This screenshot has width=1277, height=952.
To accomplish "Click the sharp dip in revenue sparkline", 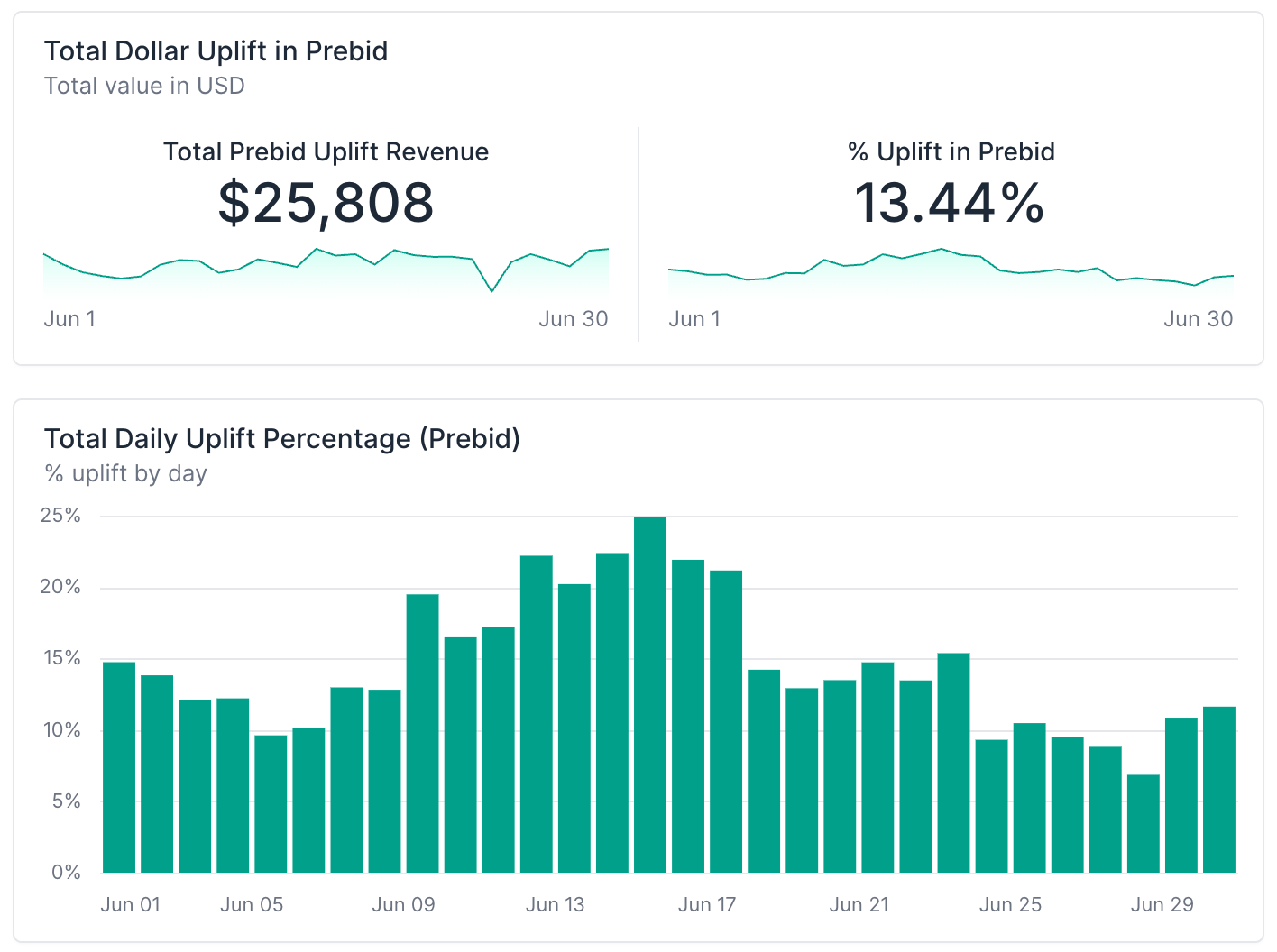I will pos(492,290).
